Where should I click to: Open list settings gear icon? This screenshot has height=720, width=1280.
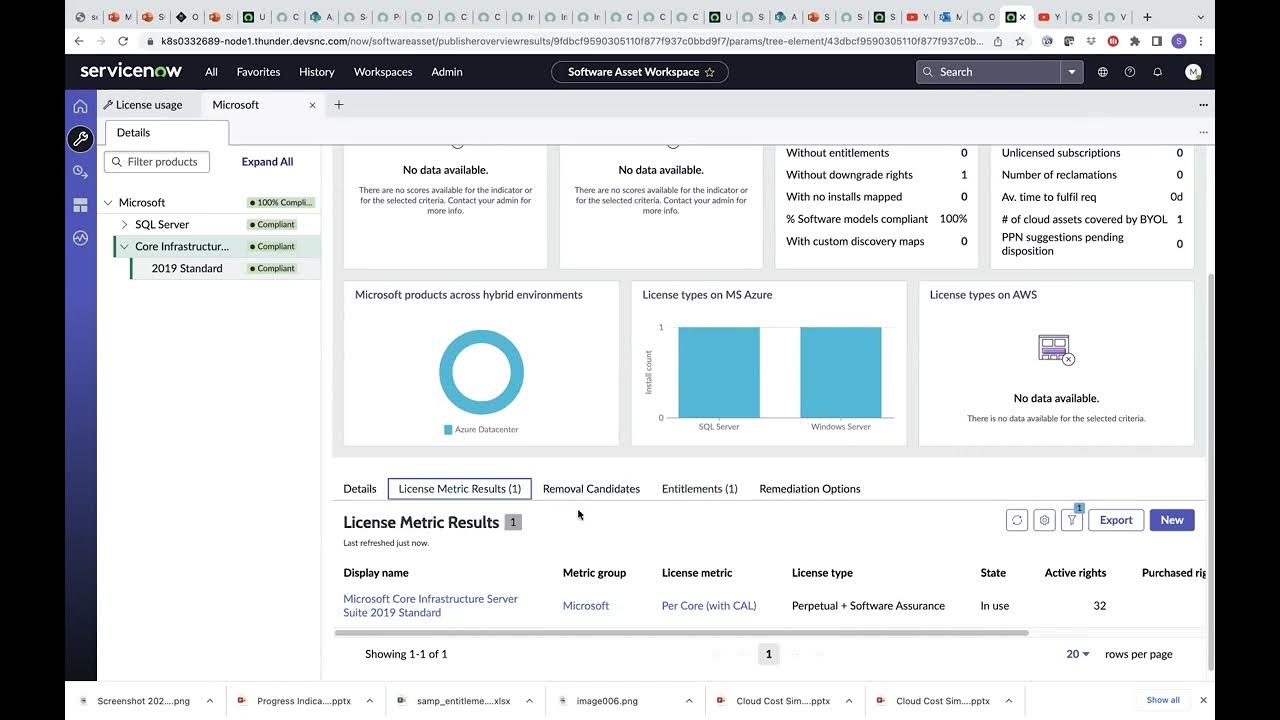point(1045,520)
